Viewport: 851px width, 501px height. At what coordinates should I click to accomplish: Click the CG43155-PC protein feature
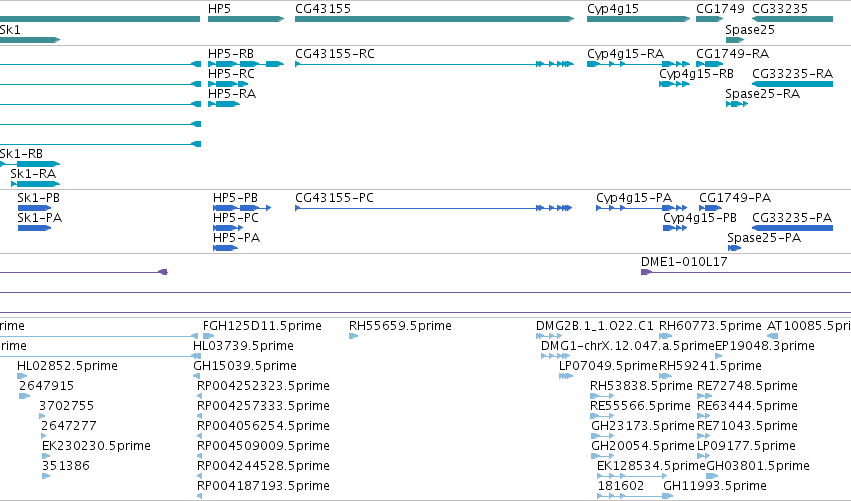[x=434, y=208]
